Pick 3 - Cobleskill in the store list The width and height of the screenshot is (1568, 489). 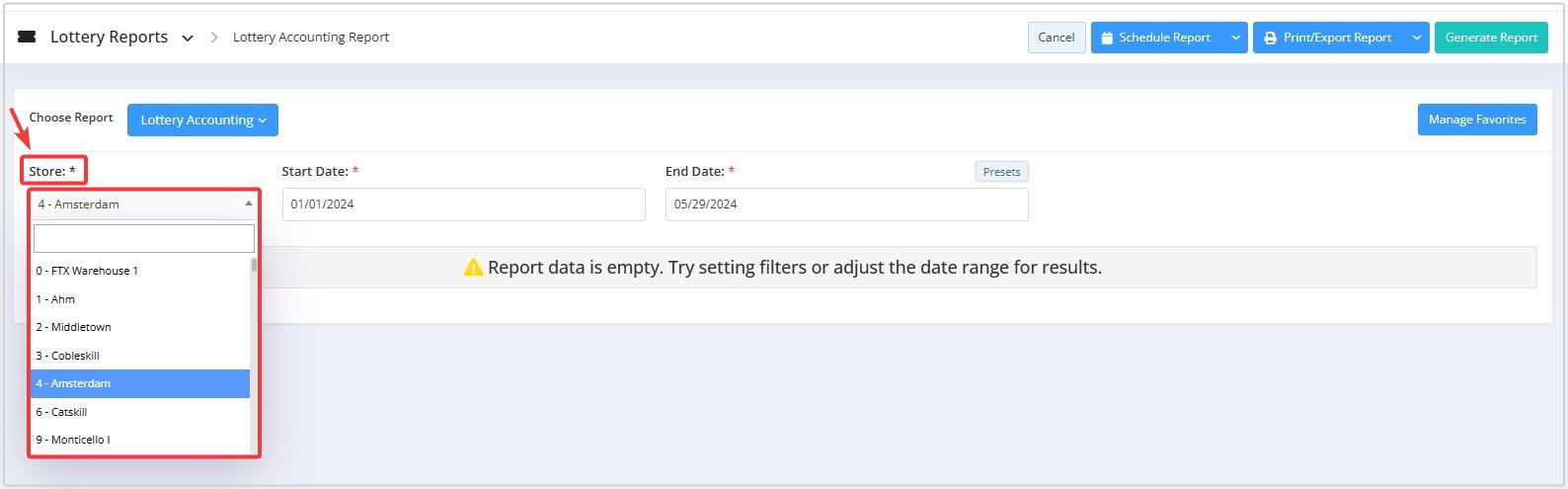139,356
